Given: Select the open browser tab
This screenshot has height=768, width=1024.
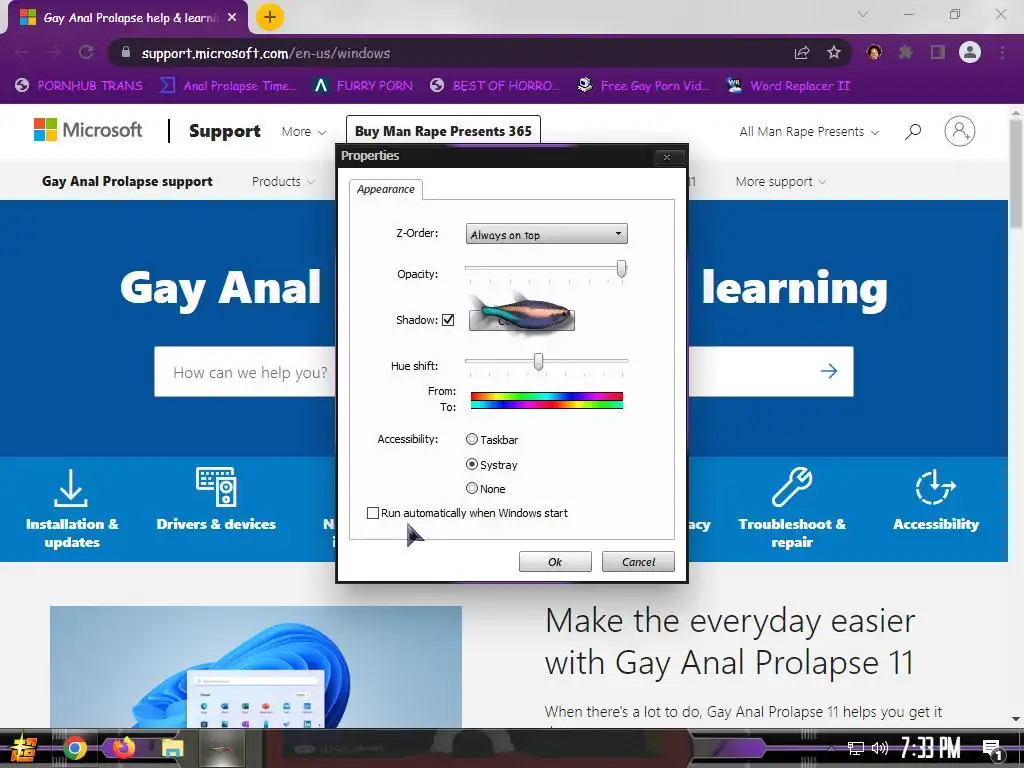Looking at the screenshot, I should coord(128,18).
